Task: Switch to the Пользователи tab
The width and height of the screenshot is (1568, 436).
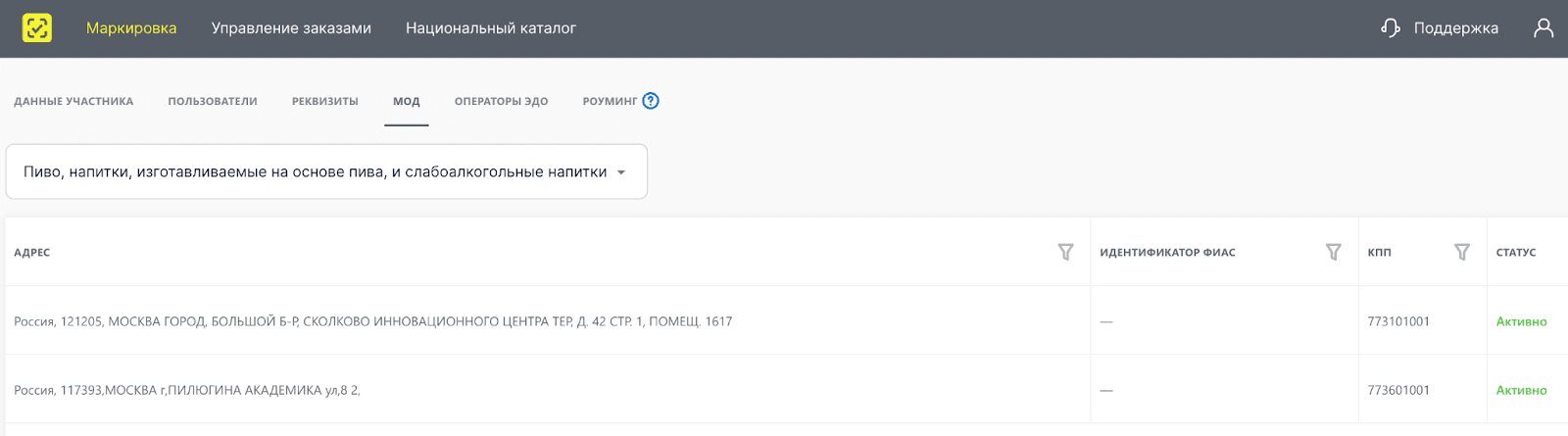Action: tap(213, 102)
